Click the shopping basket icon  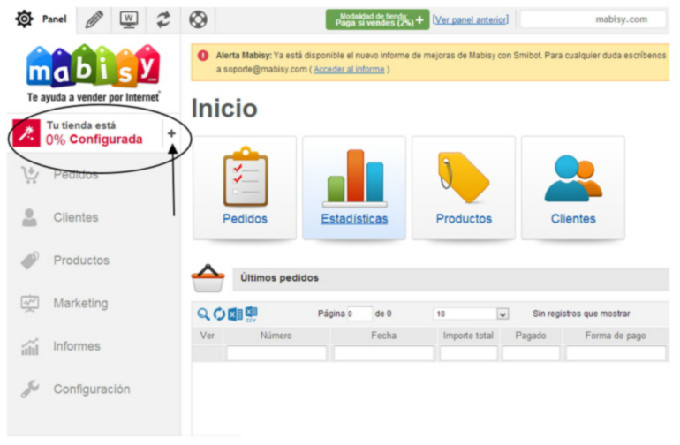pyautogui.click(x=208, y=278)
